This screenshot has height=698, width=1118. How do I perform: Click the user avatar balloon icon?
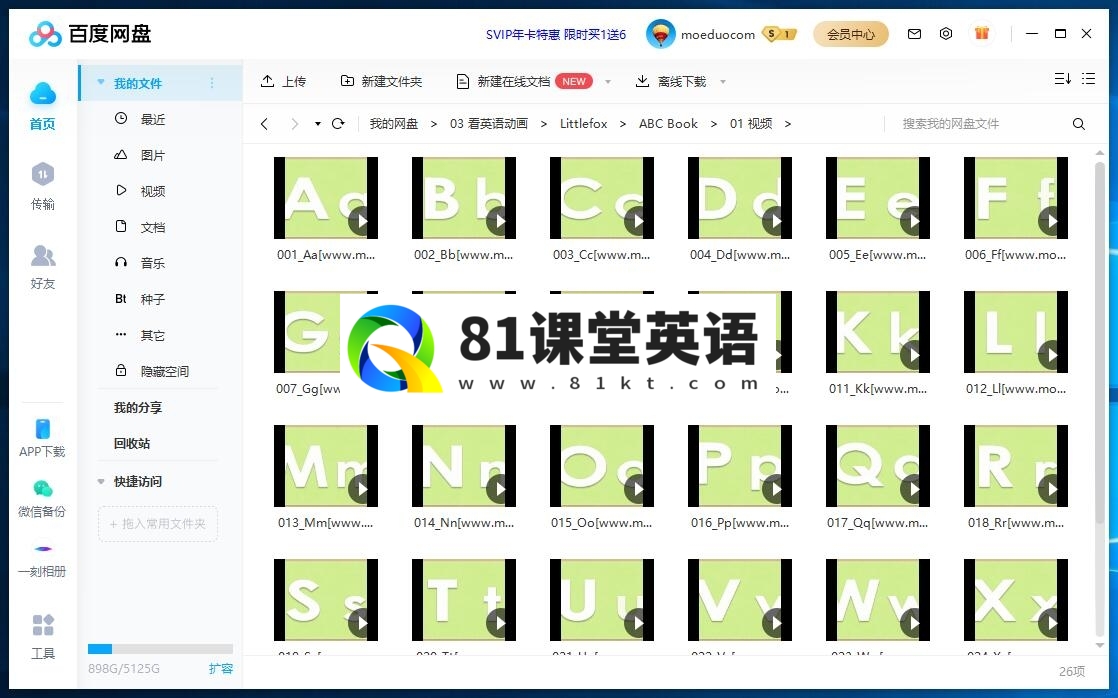660,34
